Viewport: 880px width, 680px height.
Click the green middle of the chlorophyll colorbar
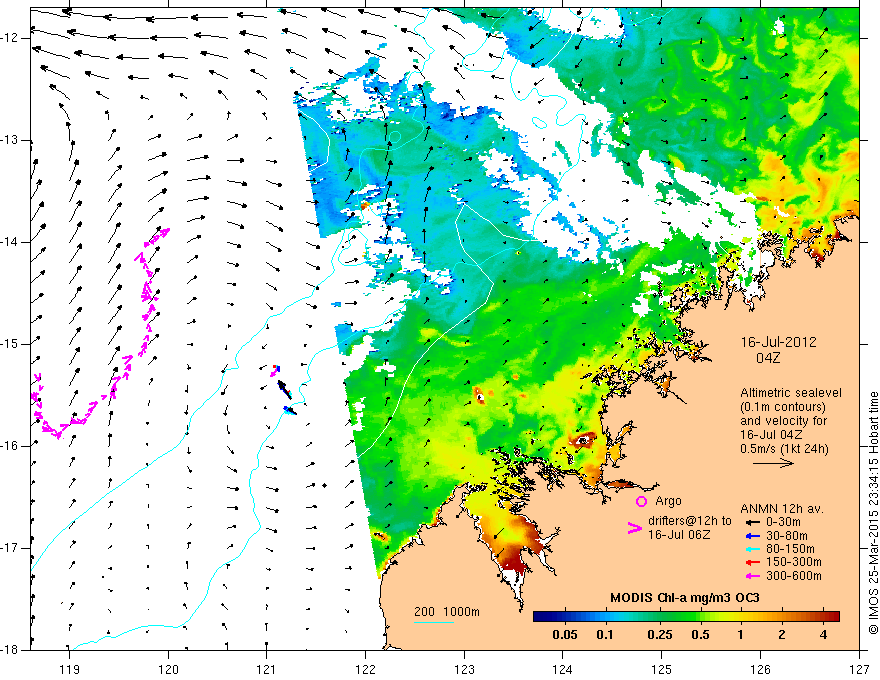pos(686,616)
